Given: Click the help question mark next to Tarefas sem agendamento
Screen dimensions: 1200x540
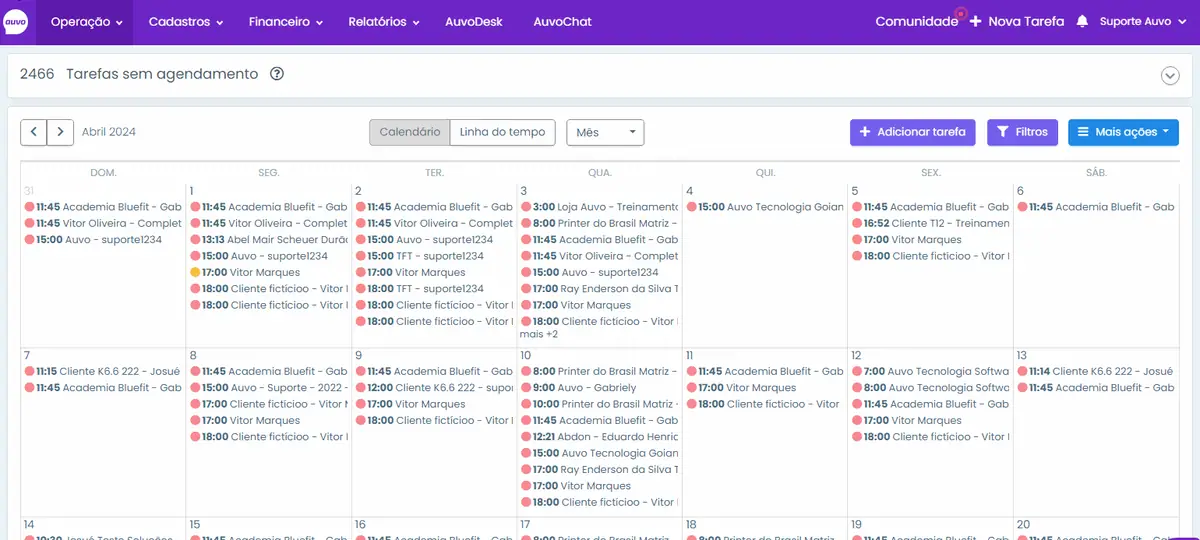Looking at the screenshot, I should tap(277, 74).
